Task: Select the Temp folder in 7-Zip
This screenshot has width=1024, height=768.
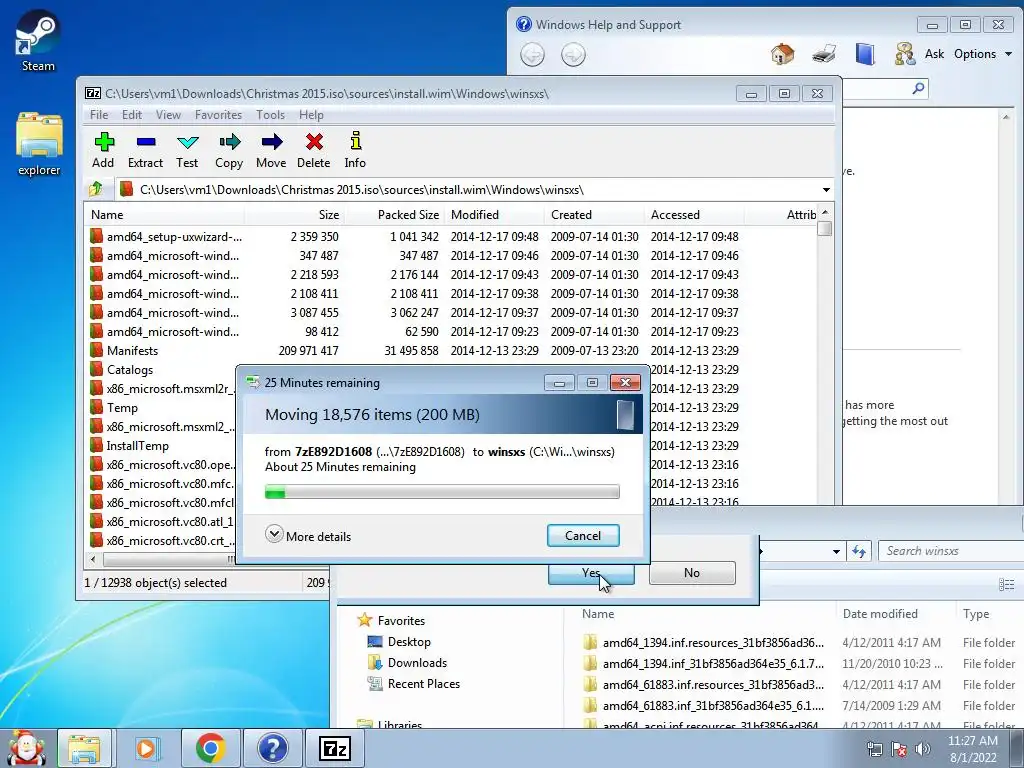Action: [122, 408]
